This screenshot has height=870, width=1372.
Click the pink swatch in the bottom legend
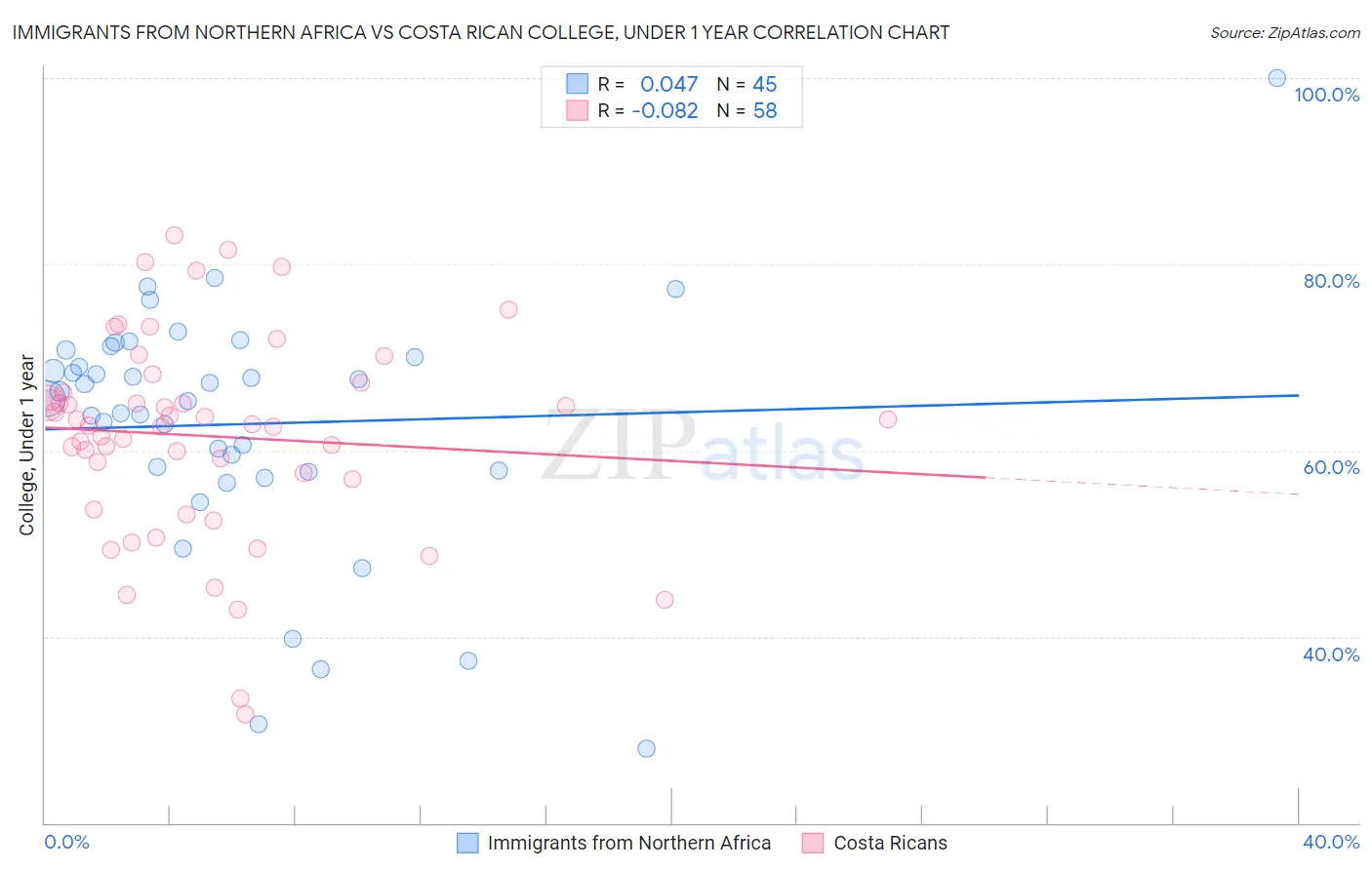[813, 843]
